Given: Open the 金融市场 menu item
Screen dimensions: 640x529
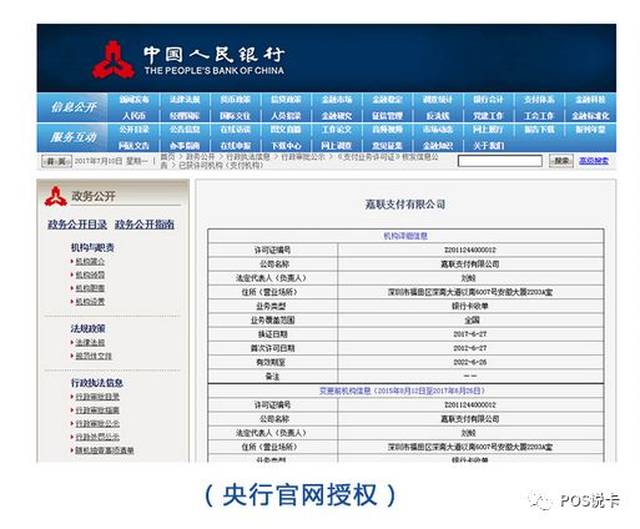Looking at the screenshot, I should pyautogui.click(x=336, y=100).
